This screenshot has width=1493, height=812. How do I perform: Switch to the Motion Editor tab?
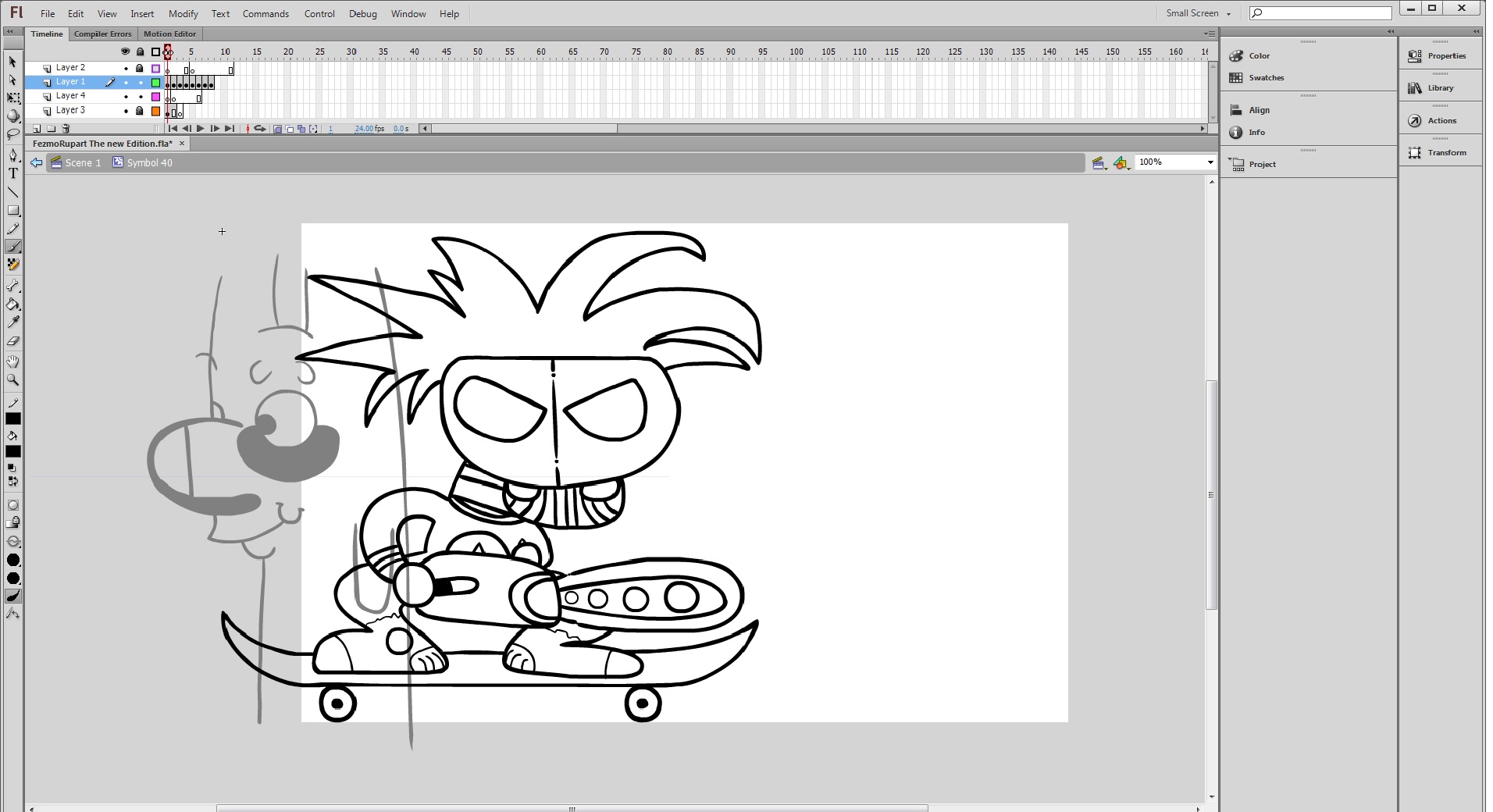169,34
